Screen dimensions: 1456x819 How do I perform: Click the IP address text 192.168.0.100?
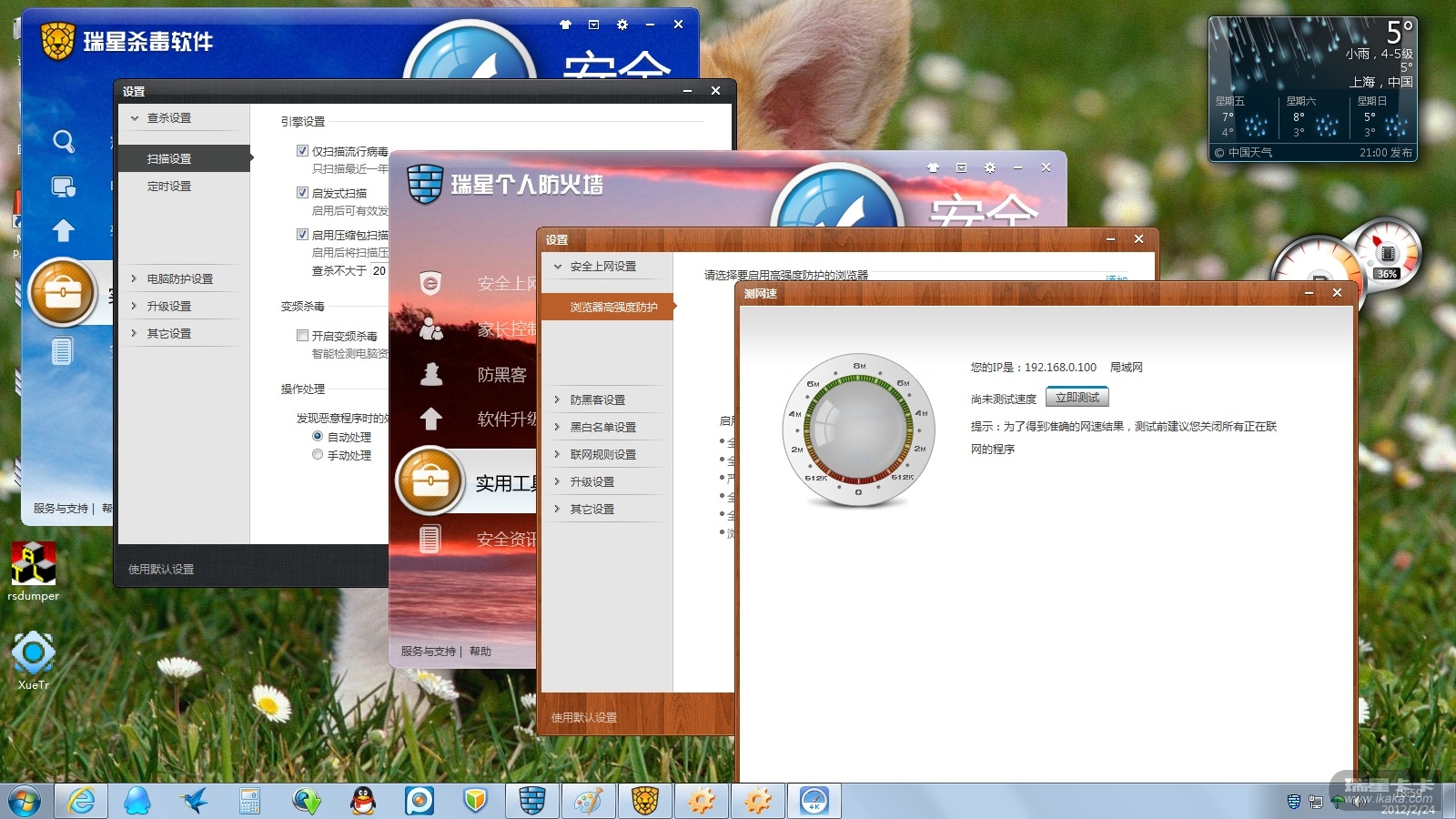click(1060, 368)
